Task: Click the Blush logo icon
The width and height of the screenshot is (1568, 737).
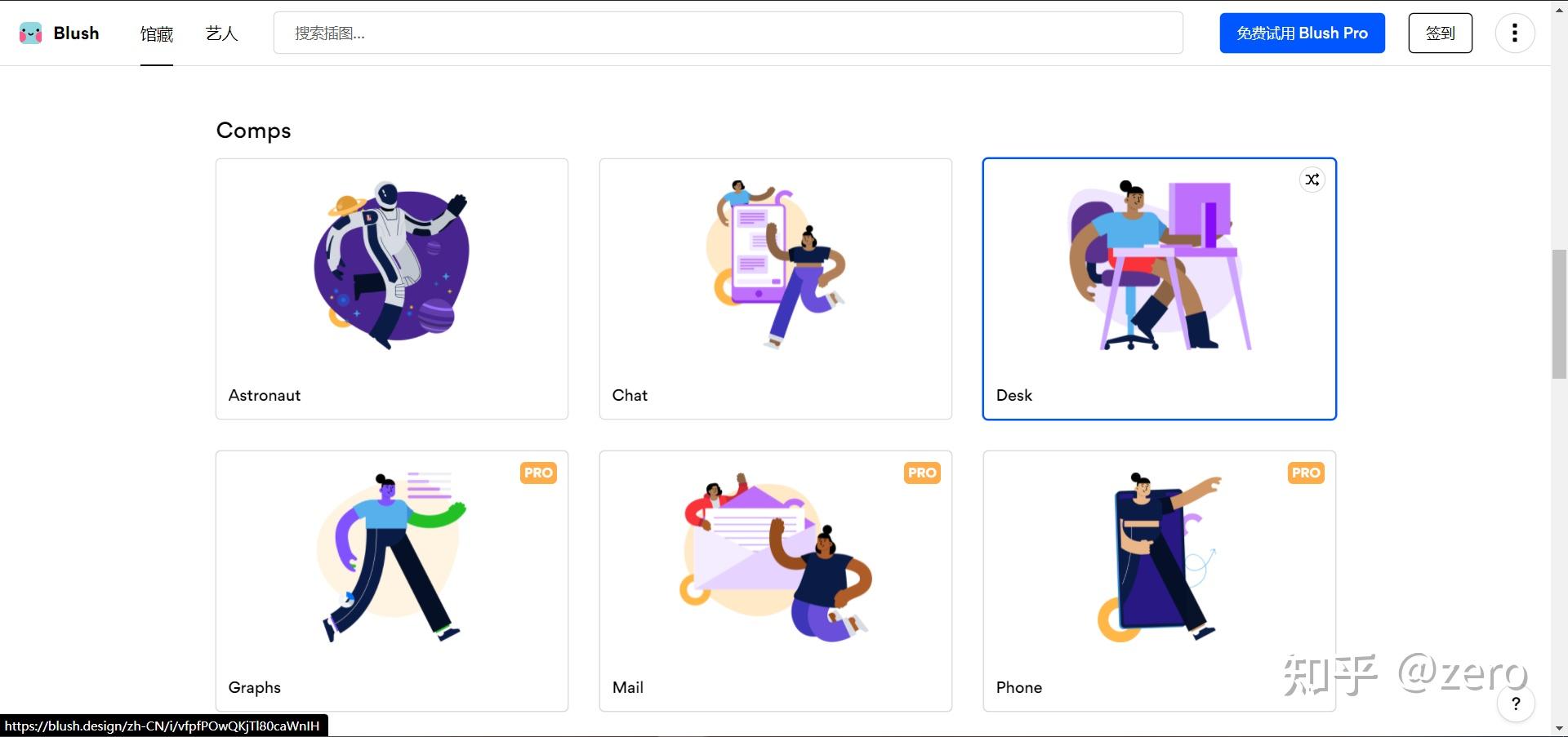Action: [30, 33]
